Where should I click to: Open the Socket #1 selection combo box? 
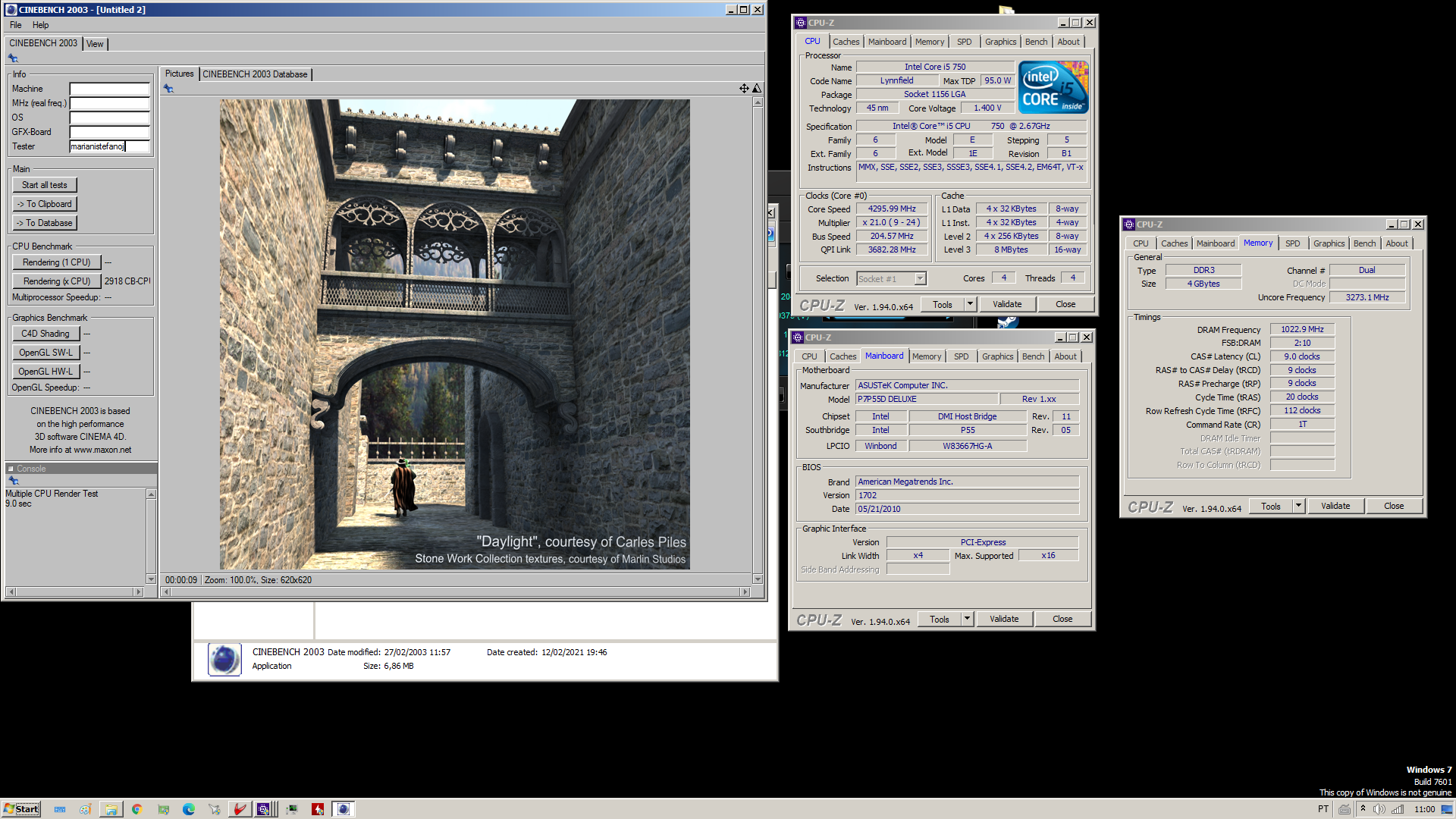click(891, 278)
